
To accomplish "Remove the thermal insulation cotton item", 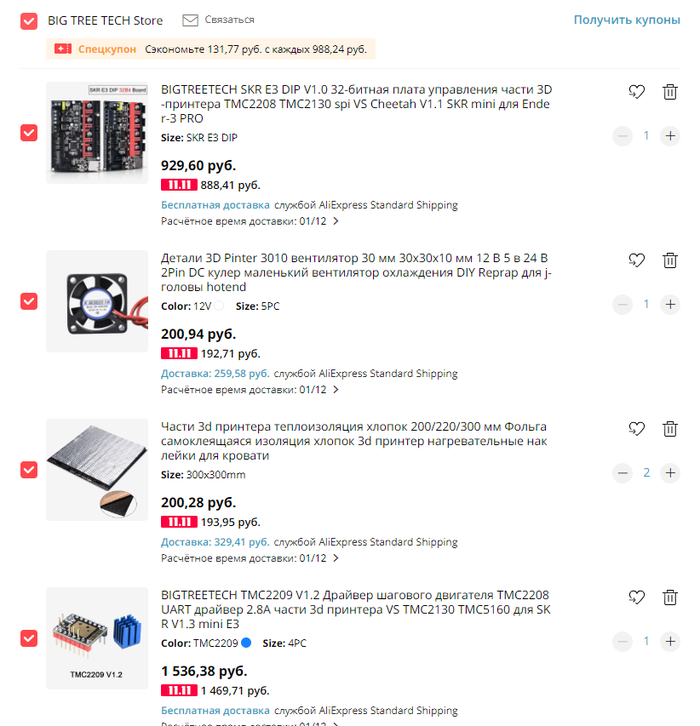I will pos(669,429).
